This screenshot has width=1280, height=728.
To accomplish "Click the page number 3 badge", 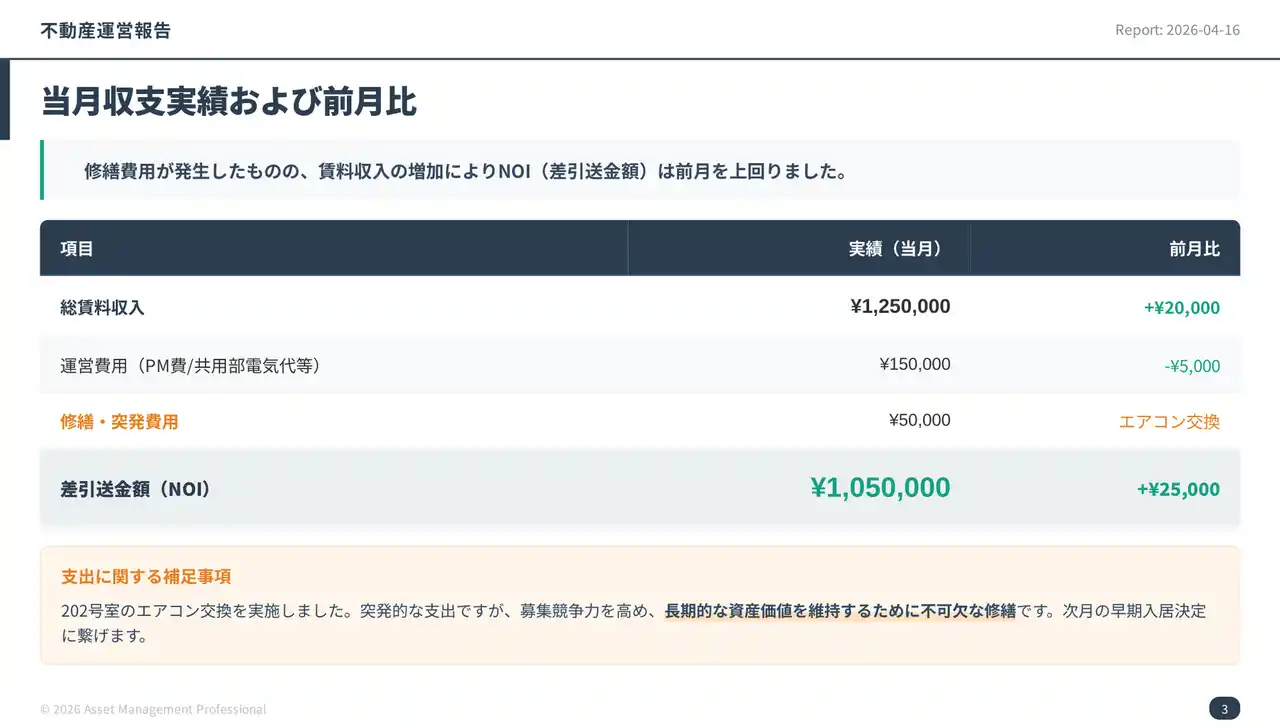I will coord(1224,709).
